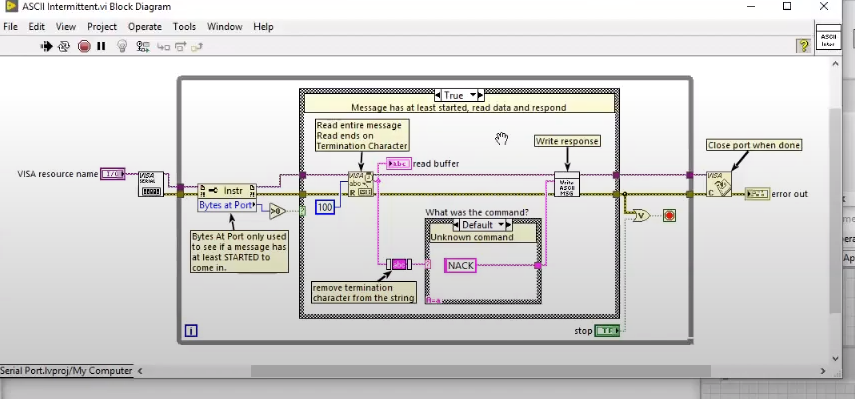The width and height of the screenshot is (855, 399).
Task: Click Run Continuously button
Action: click(64, 46)
